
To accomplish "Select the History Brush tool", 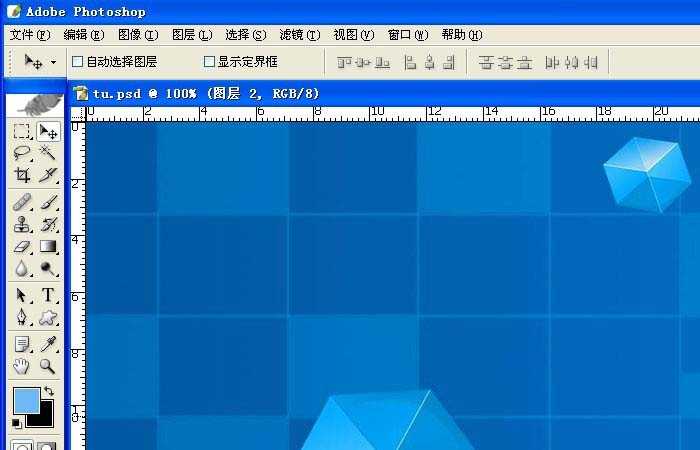I will (48, 224).
